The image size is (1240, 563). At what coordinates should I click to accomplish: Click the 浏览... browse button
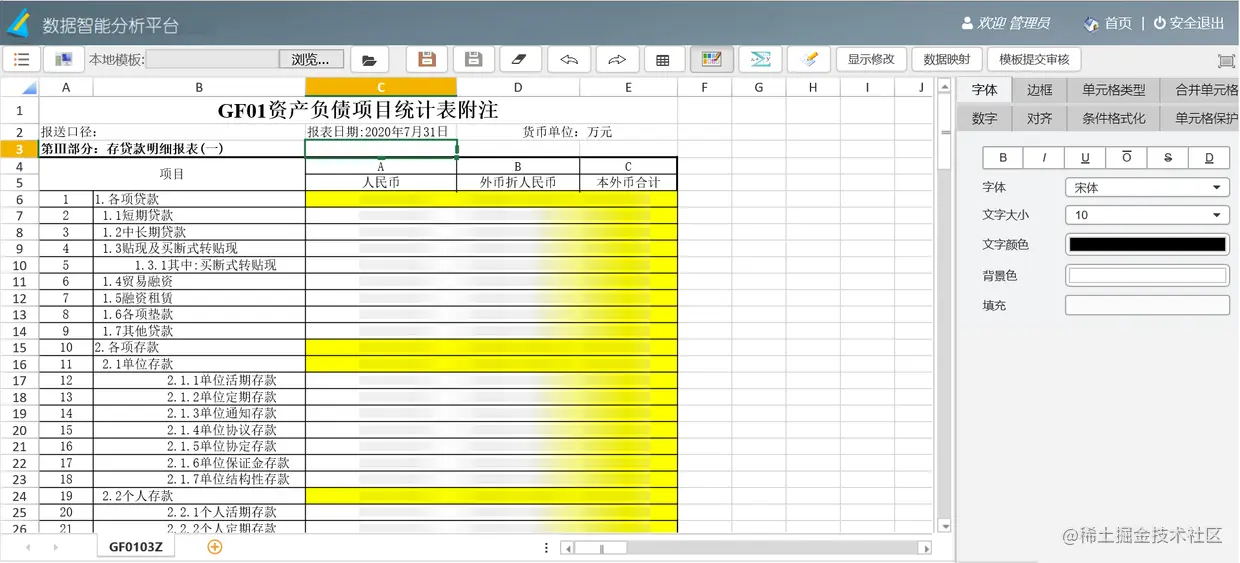(311, 60)
